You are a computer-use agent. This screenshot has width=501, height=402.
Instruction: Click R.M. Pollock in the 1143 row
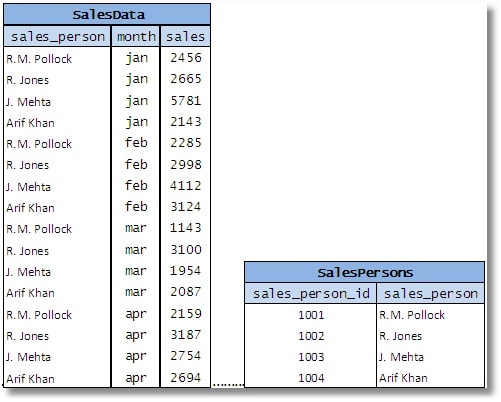[x=39, y=229]
